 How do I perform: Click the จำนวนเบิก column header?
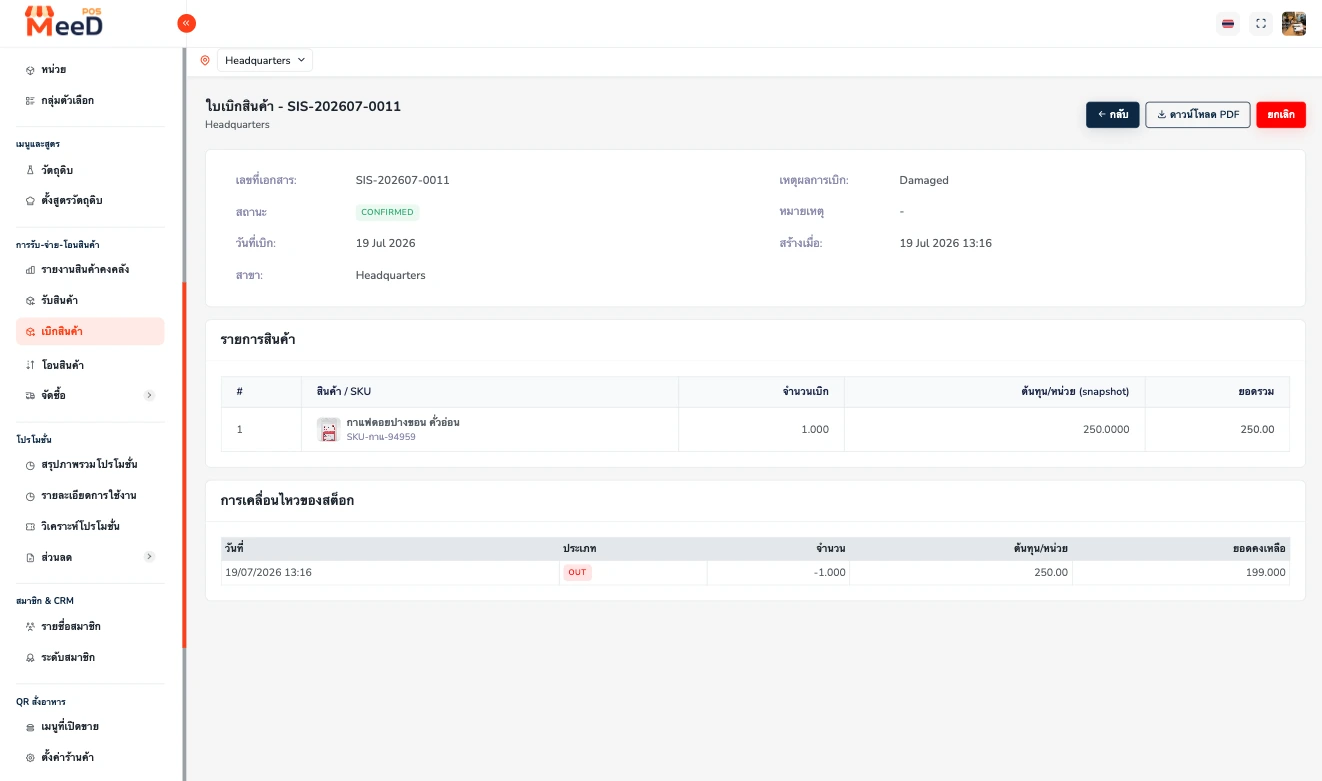761,391
